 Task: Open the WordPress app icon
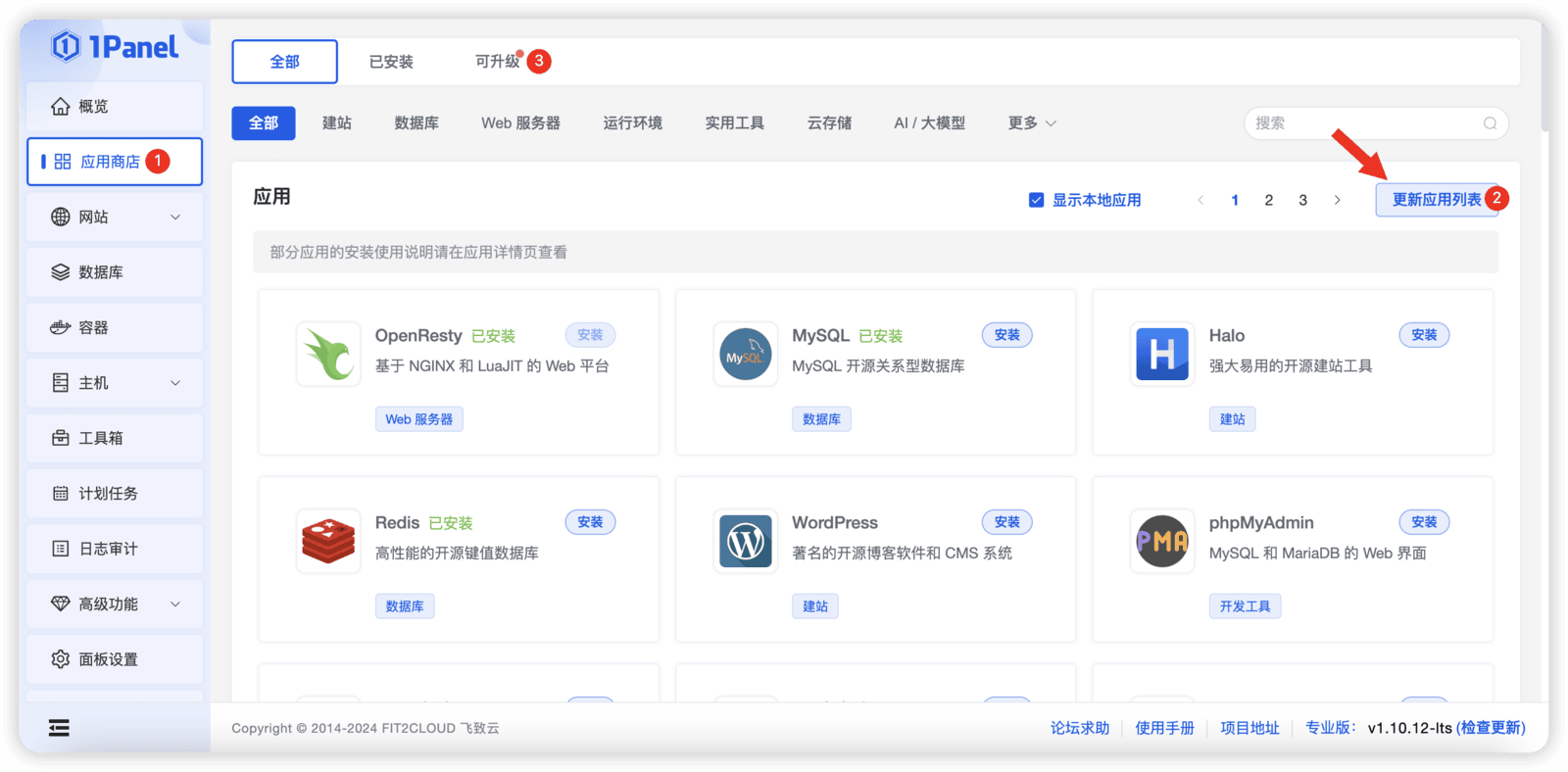[x=746, y=541]
